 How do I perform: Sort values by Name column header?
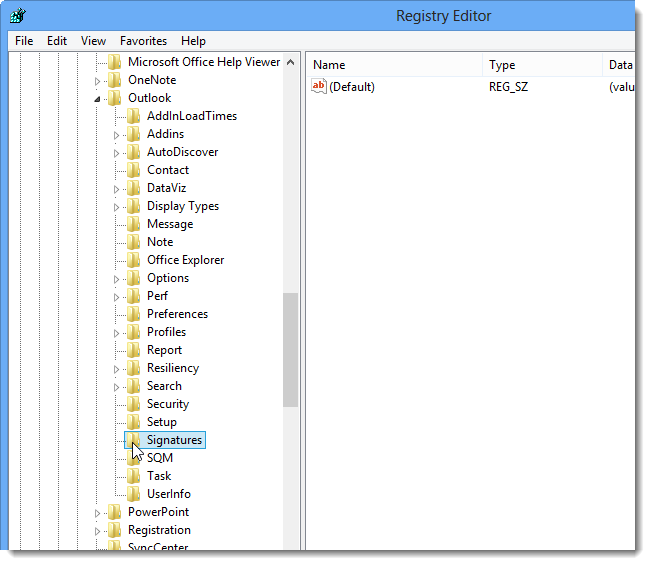(x=394, y=65)
